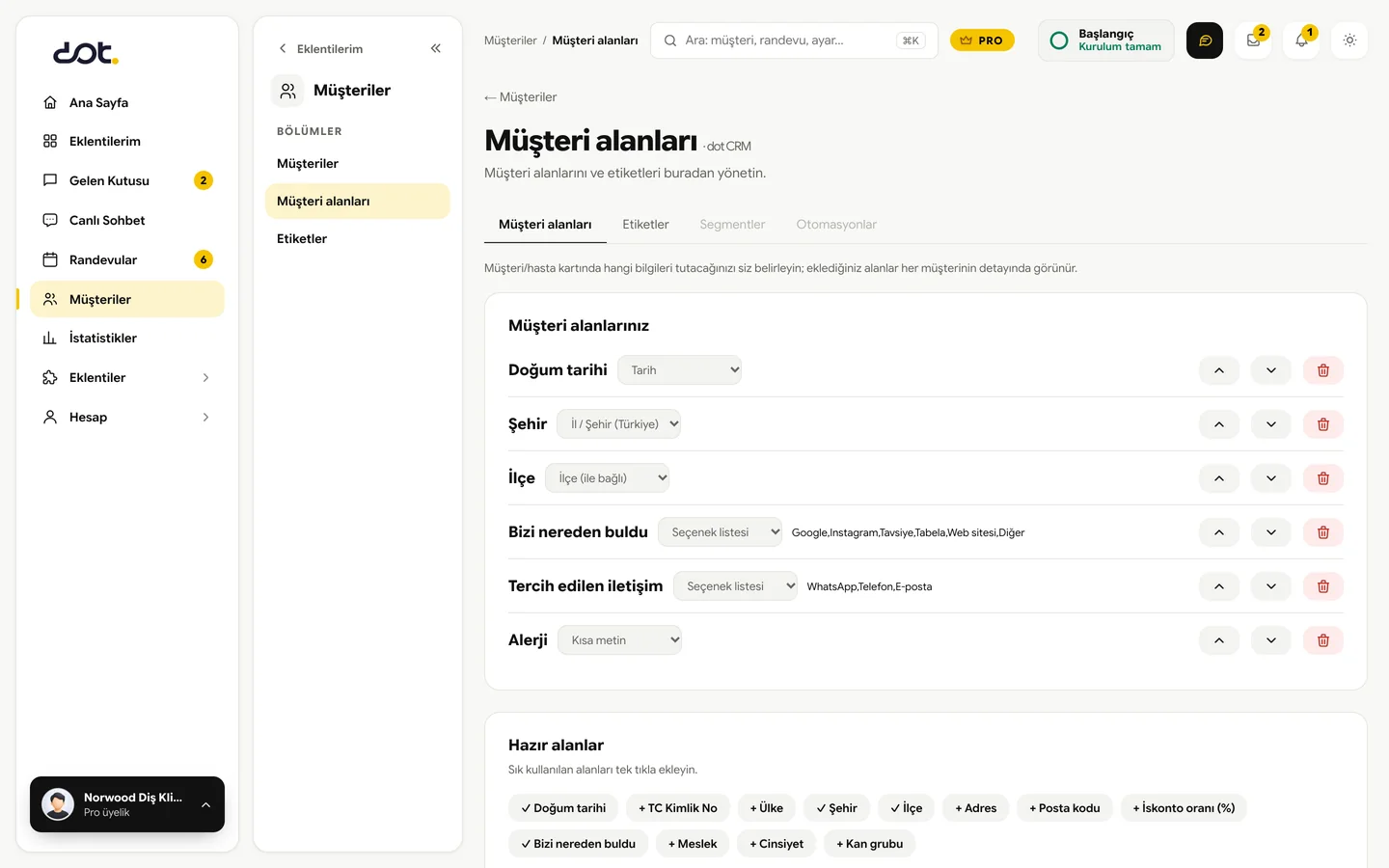Open İlçe field type dropdown

coord(607,478)
